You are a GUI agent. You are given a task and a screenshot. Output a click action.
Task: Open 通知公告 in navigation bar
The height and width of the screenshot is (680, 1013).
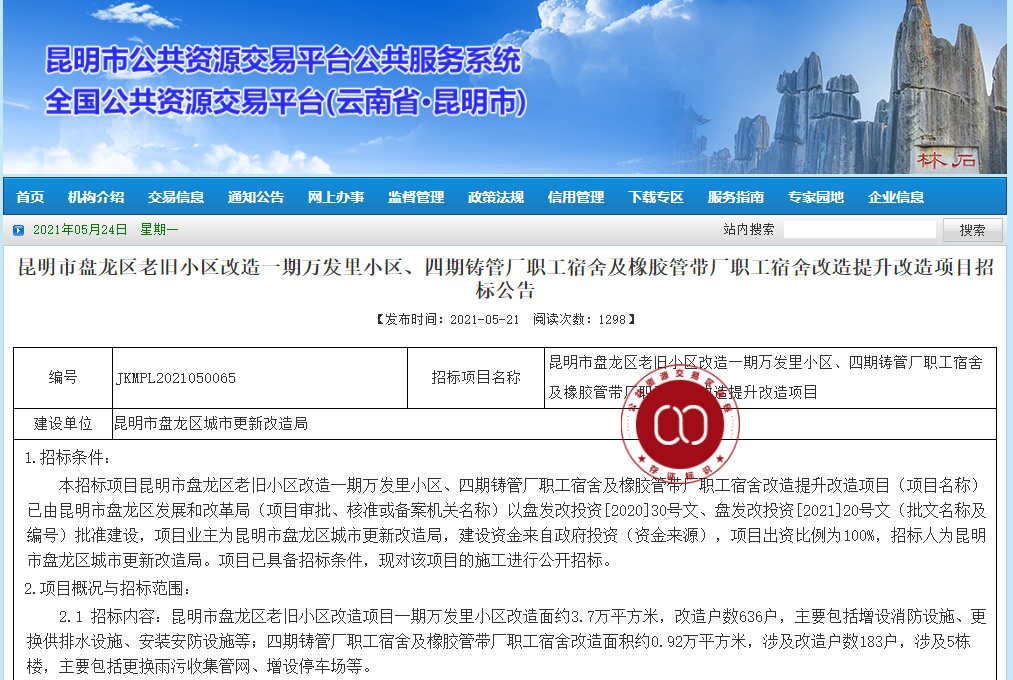[x=256, y=197]
